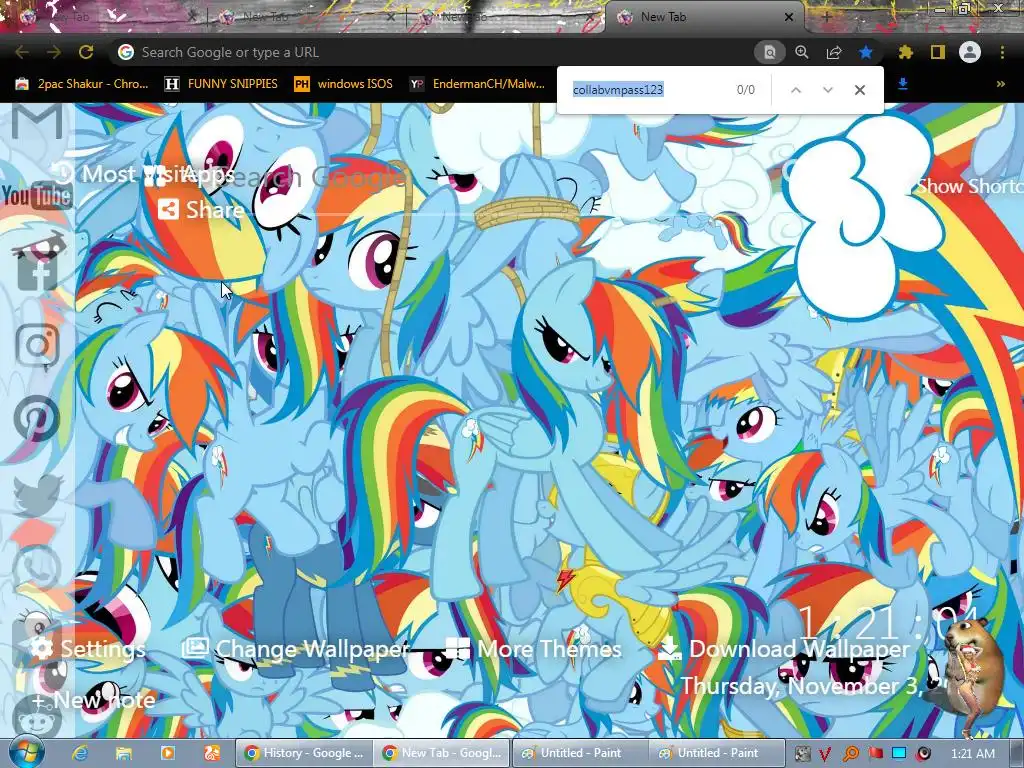Viewport: 1024px width, 768px height.
Task: Click More Themes
Action: (534, 648)
